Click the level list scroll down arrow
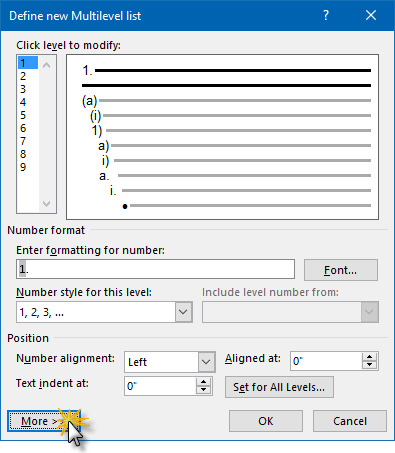The height and width of the screenshot is (453, 395). [47, 203]
